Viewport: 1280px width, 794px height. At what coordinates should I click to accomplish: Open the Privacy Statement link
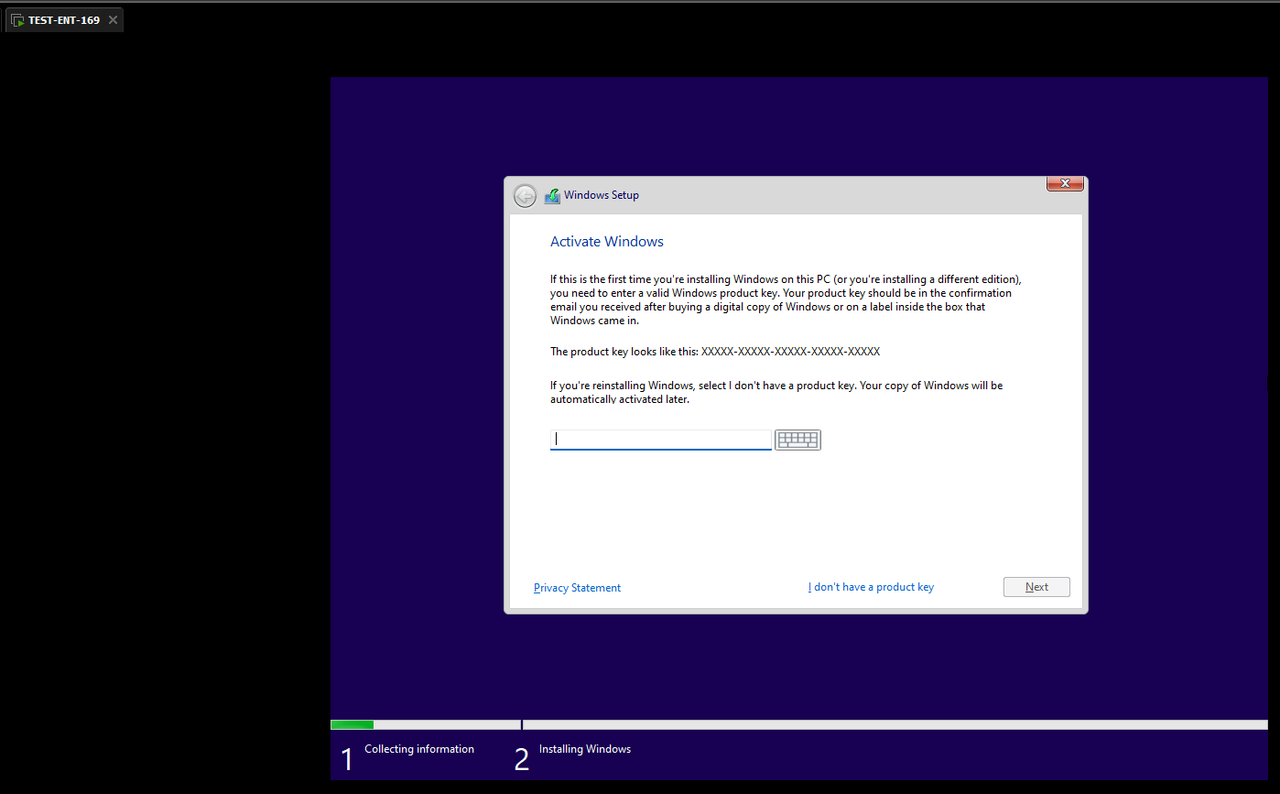577,588
